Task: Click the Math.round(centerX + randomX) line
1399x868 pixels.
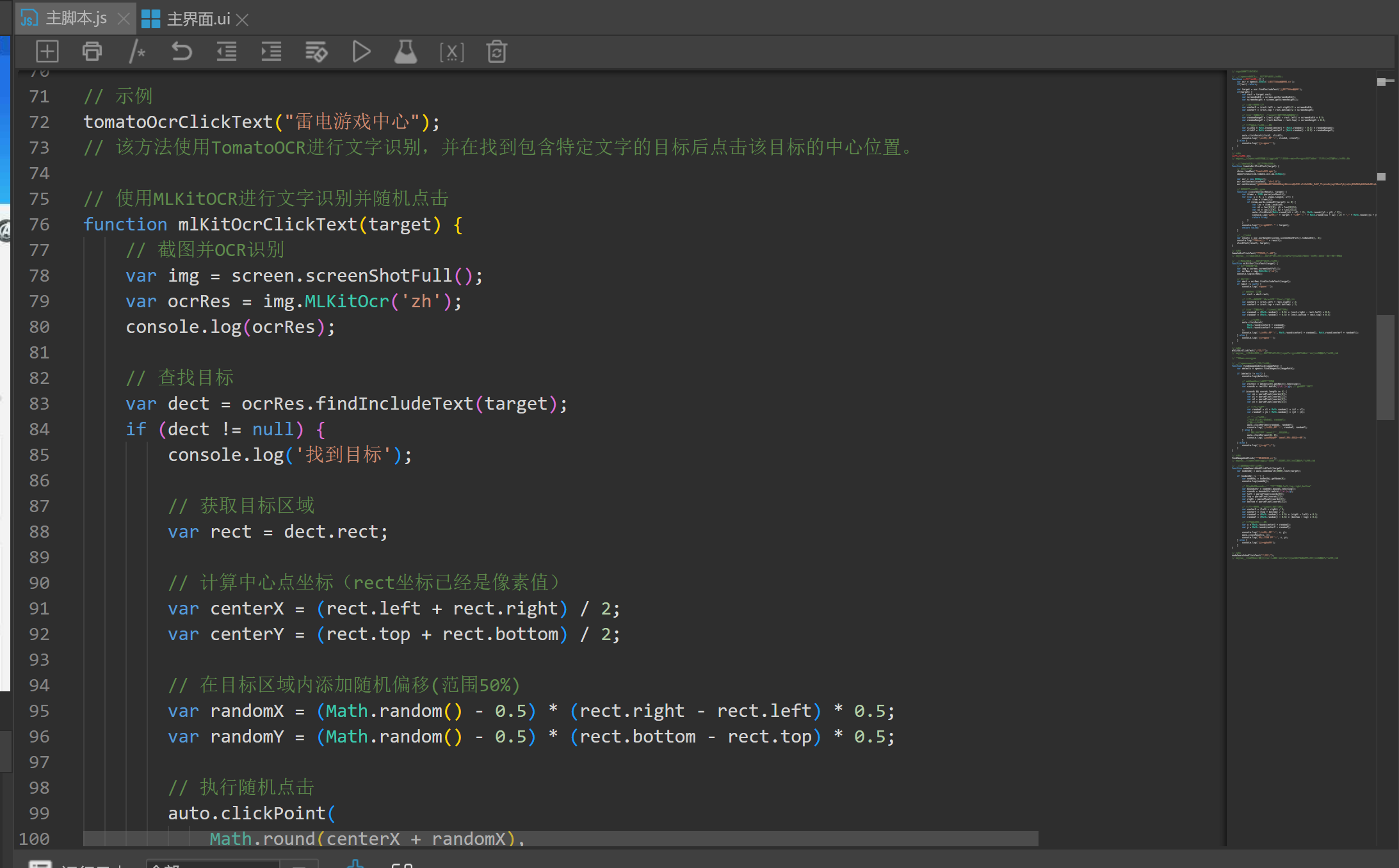Action: point(367,839)
